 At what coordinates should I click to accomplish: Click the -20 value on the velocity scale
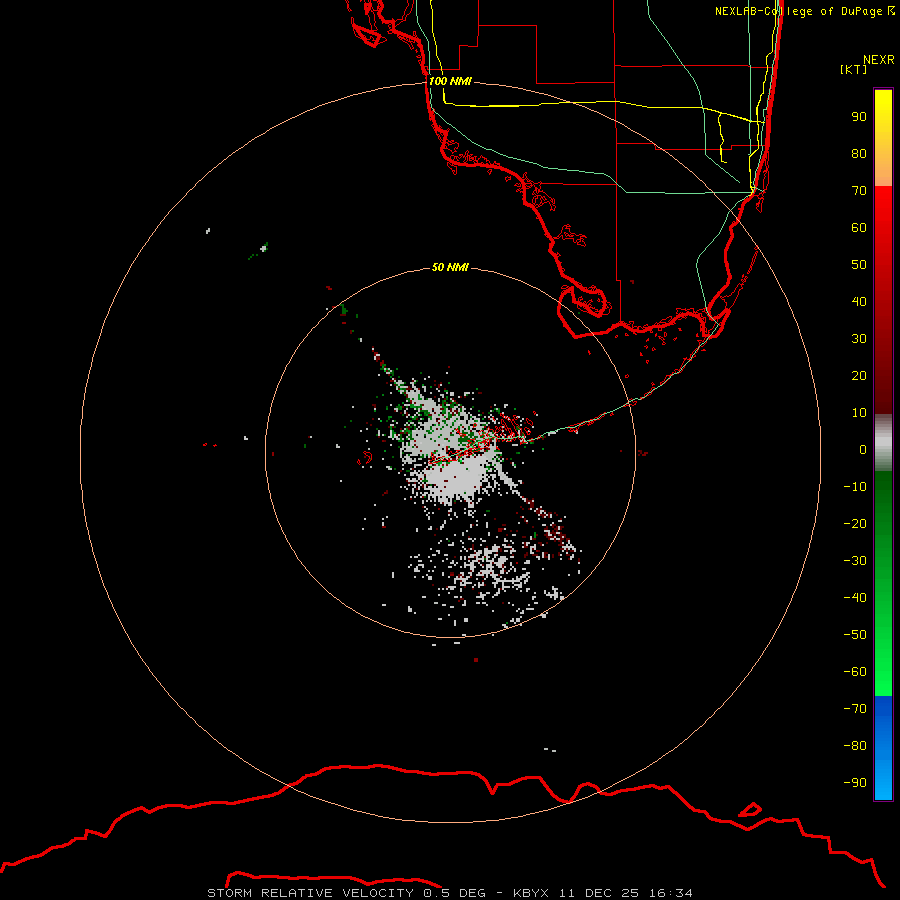click(855, 524)
